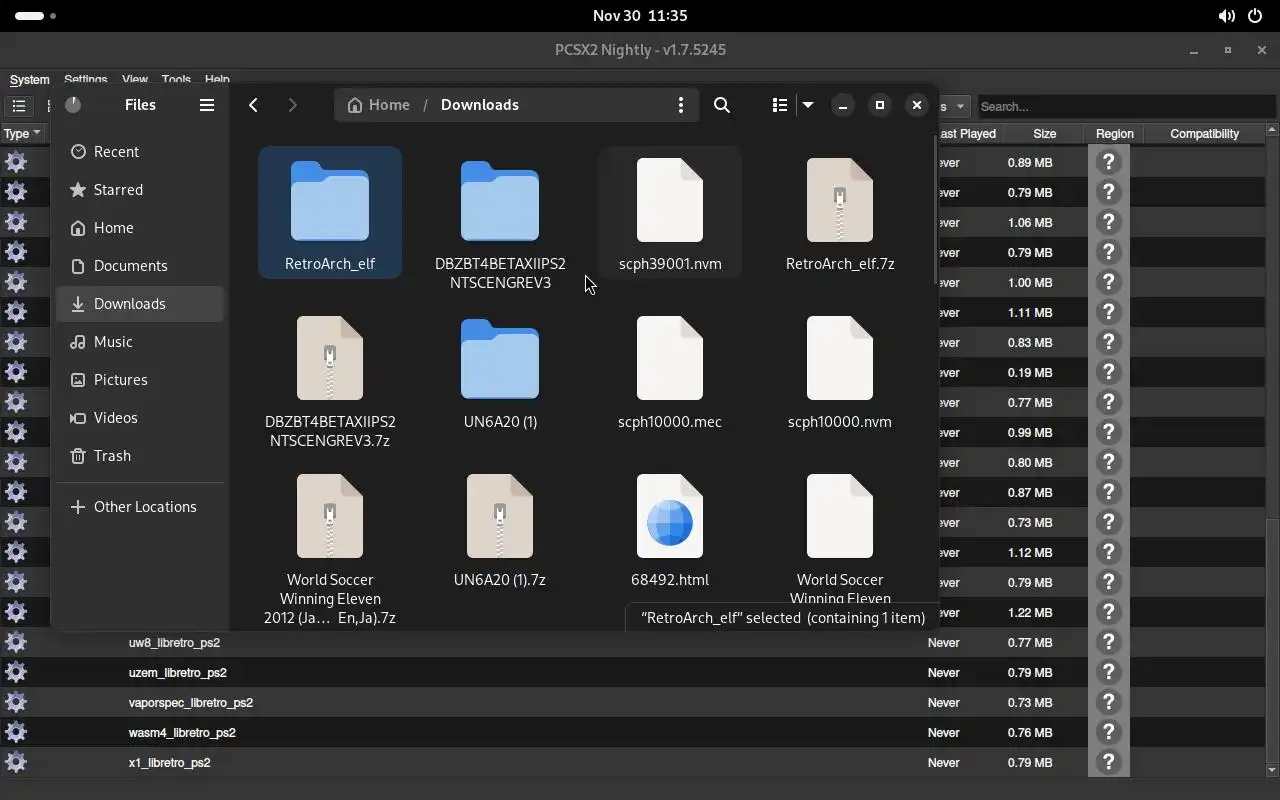Go back in Files navigation
Viewport: 1280px width, 800px height.
(x=254, y=105)
